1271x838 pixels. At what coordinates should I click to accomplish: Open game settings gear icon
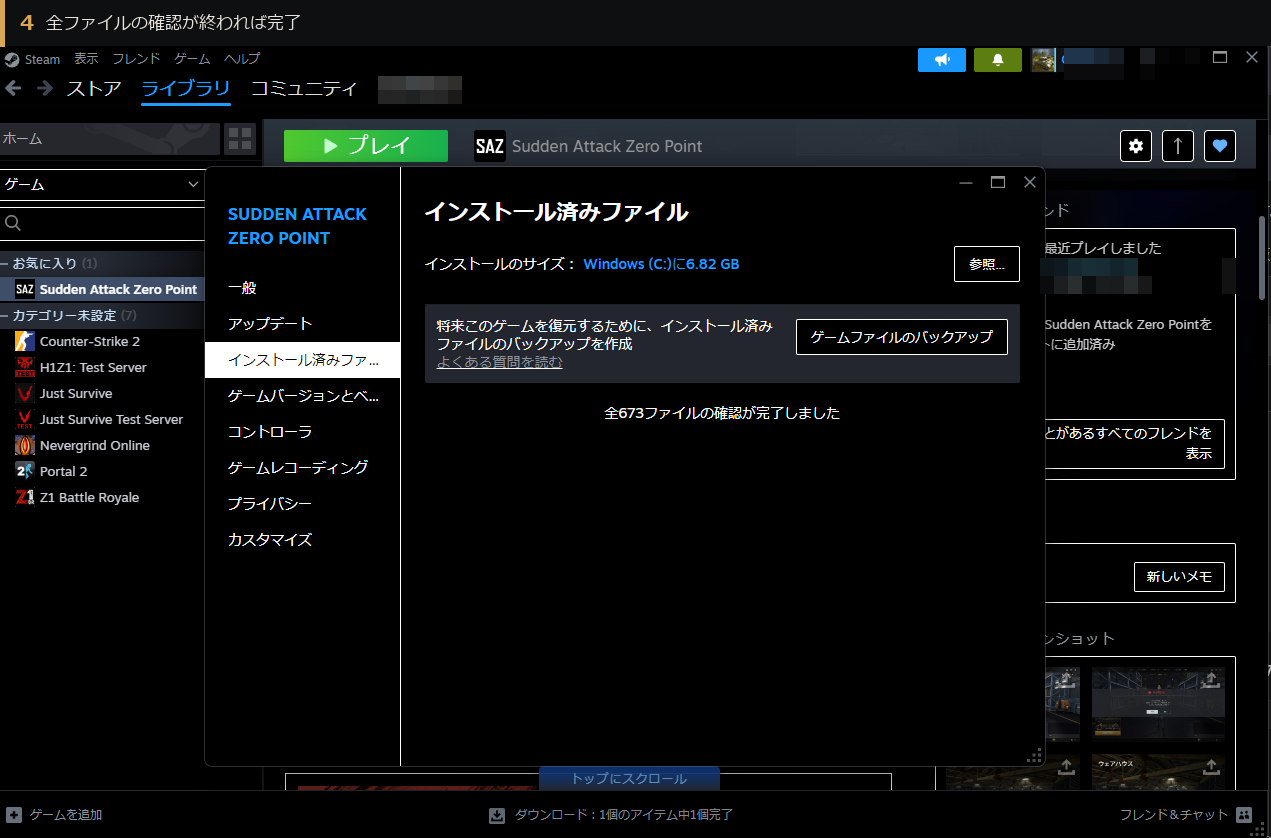[1136, 146]
